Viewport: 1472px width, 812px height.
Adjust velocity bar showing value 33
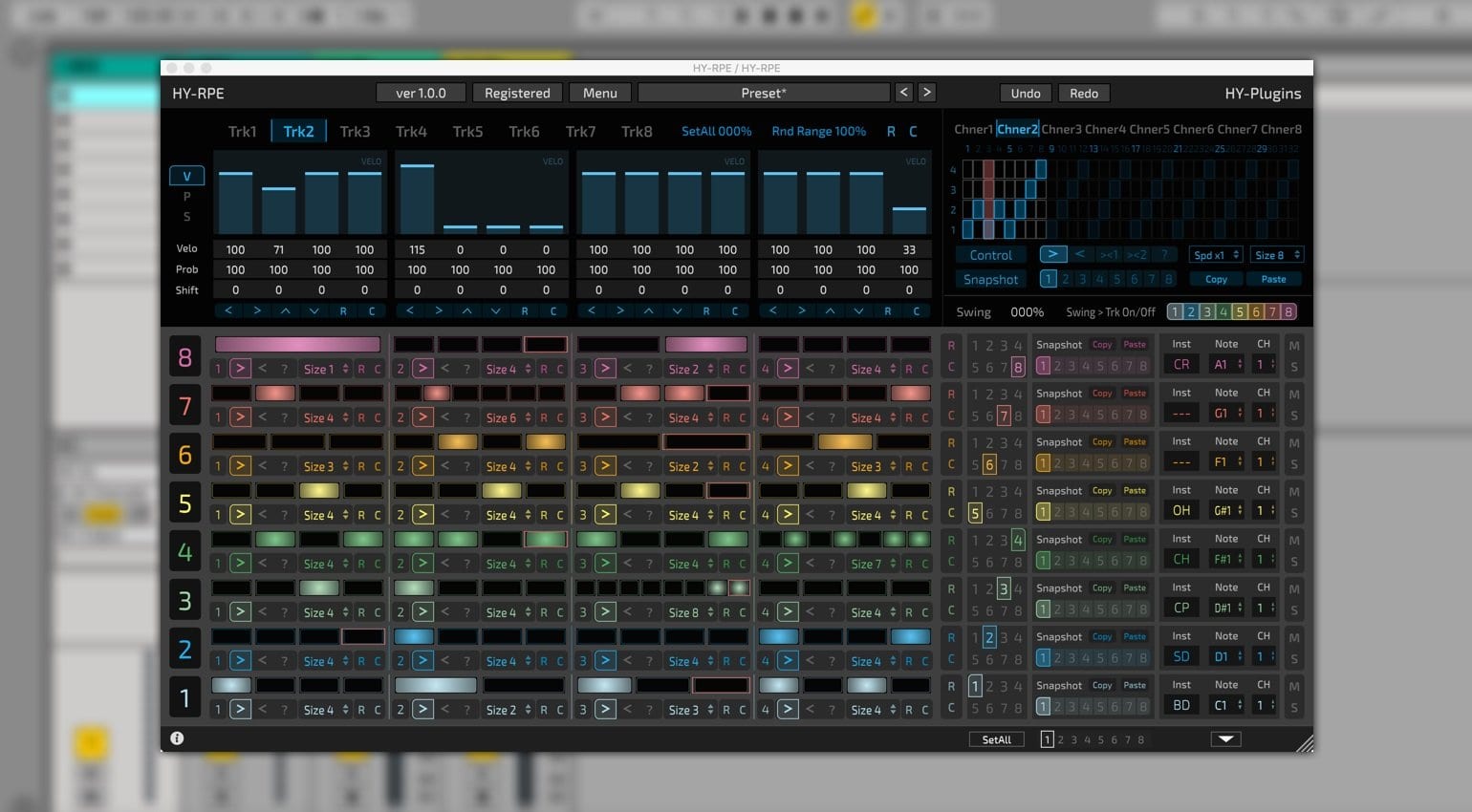(909, 220)
